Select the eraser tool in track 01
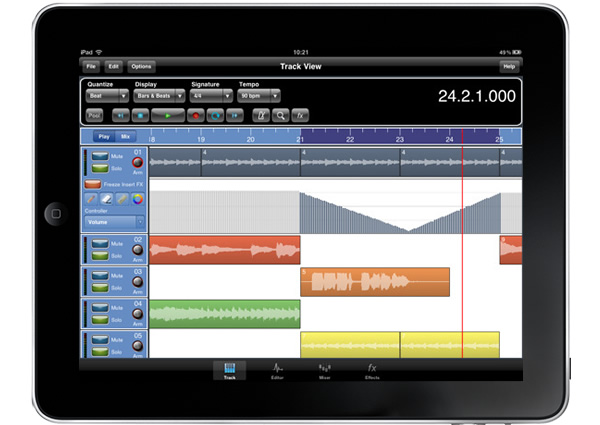 click(106, 199)
